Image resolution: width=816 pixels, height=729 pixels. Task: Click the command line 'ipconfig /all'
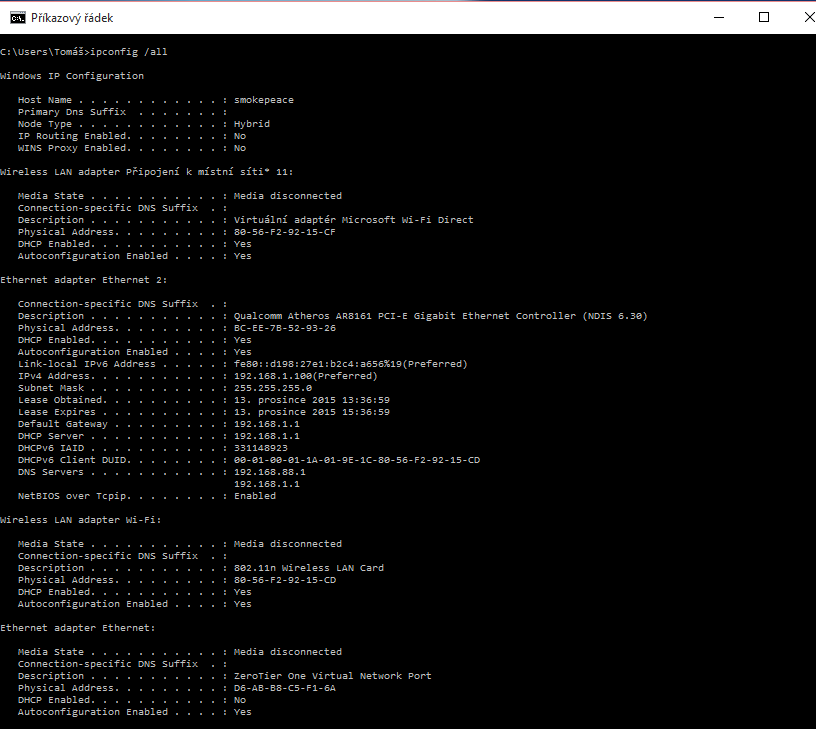point(129,52)
